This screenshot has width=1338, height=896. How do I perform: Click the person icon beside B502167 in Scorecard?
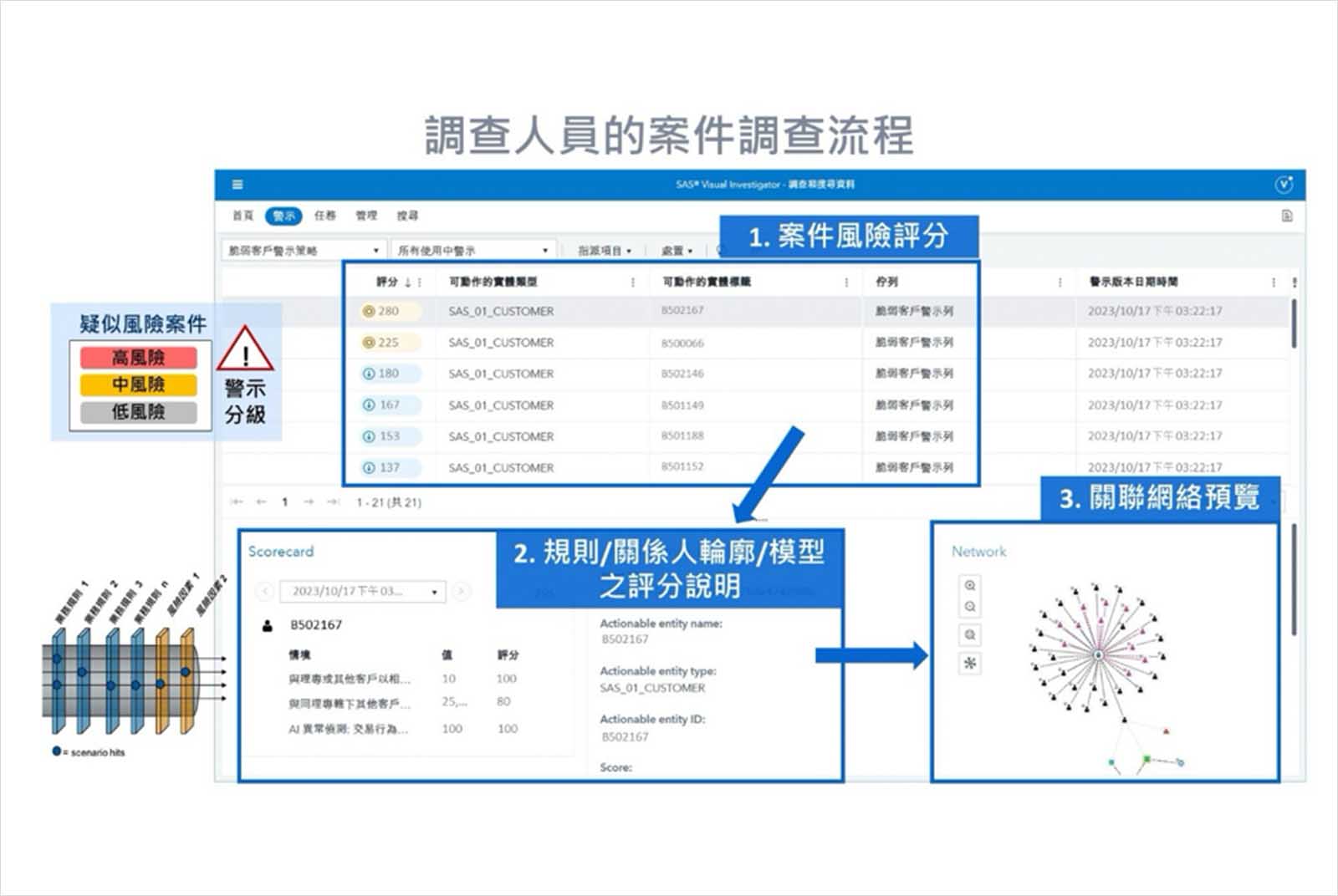pos(268,625)
